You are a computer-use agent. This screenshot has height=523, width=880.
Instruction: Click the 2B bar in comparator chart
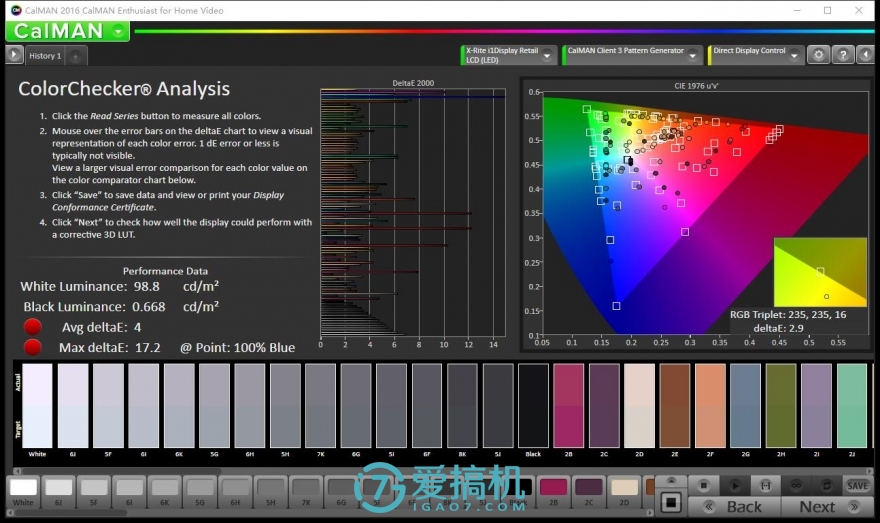click(x=569, y=406)
